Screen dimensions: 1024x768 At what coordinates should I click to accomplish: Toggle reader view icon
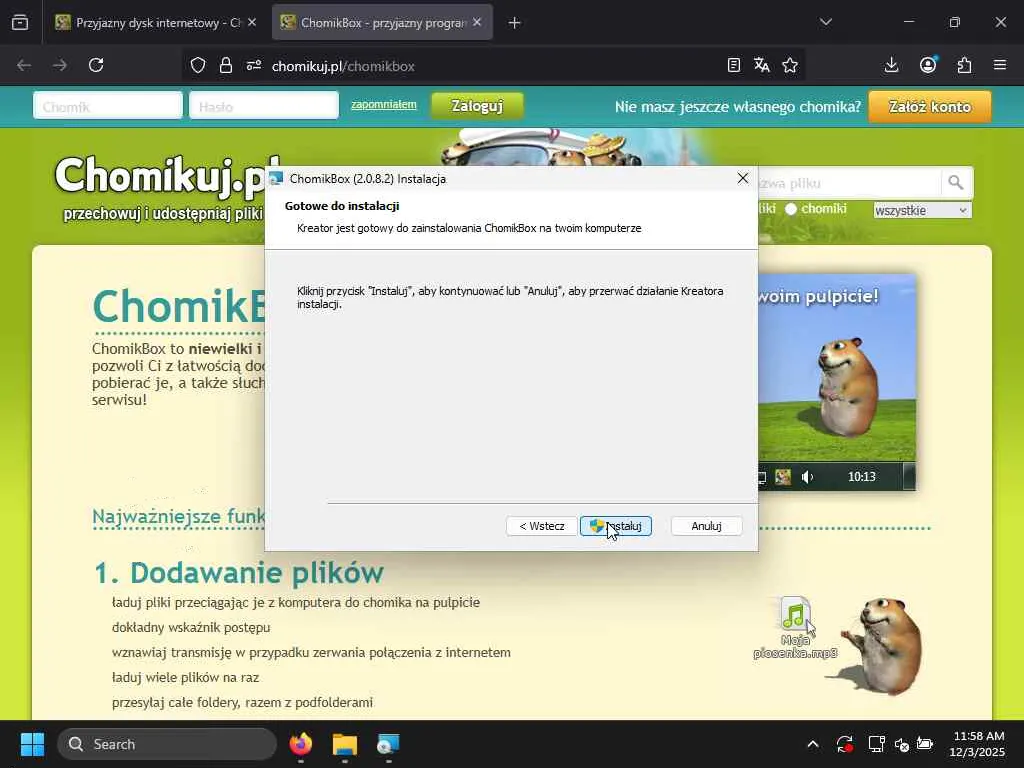coord(733,65)
